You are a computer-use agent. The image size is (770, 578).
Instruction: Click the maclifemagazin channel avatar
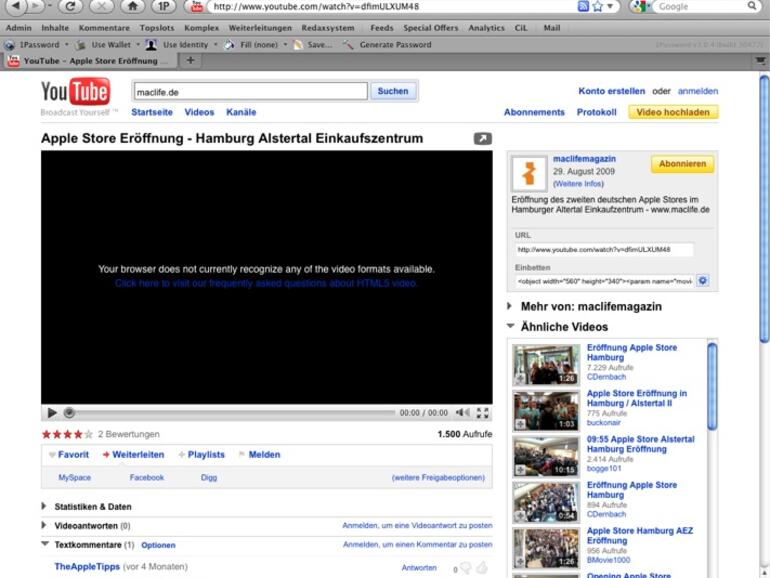pos(529,173)
